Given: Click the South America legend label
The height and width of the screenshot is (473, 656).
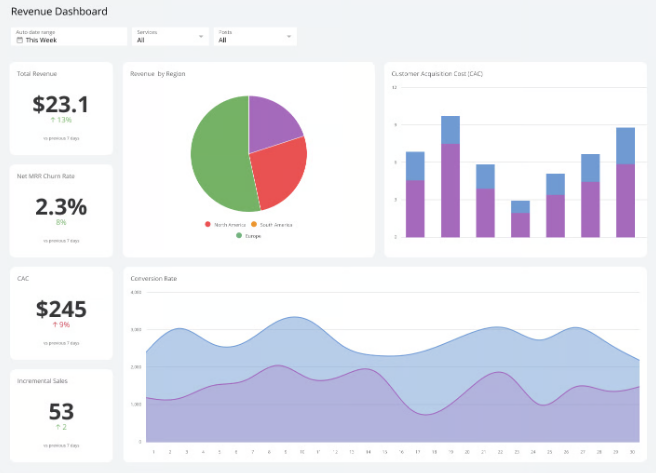Looking at the screenshot, I should pyautogui.click(x=276, y=225).
